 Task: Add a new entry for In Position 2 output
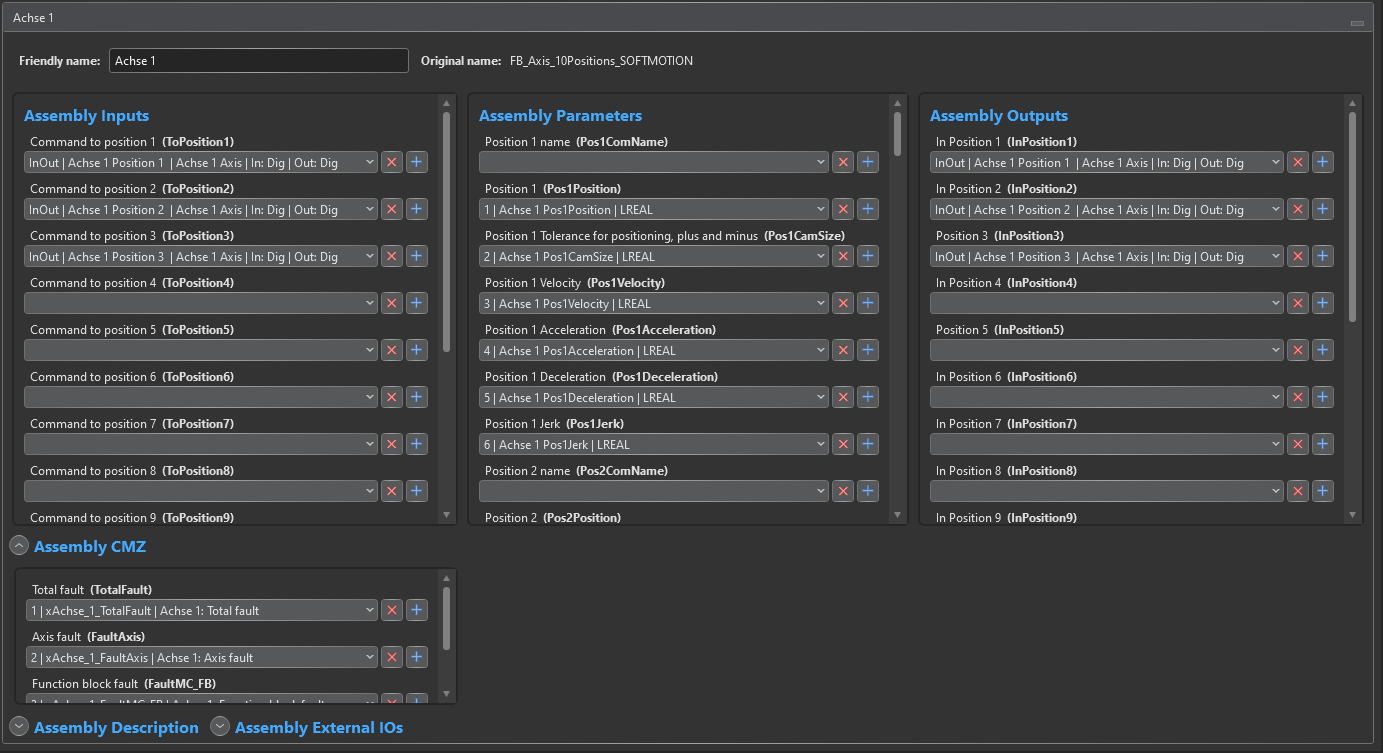pos(1323,209)
